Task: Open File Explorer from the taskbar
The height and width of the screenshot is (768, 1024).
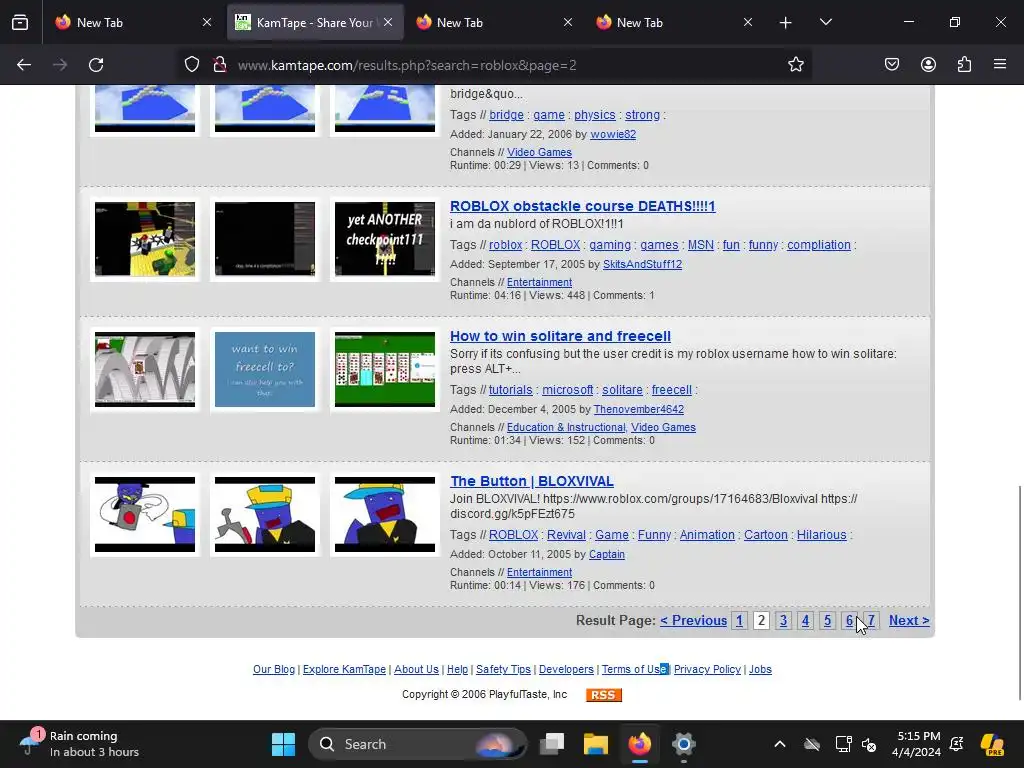Action: [x=596, y=744]
